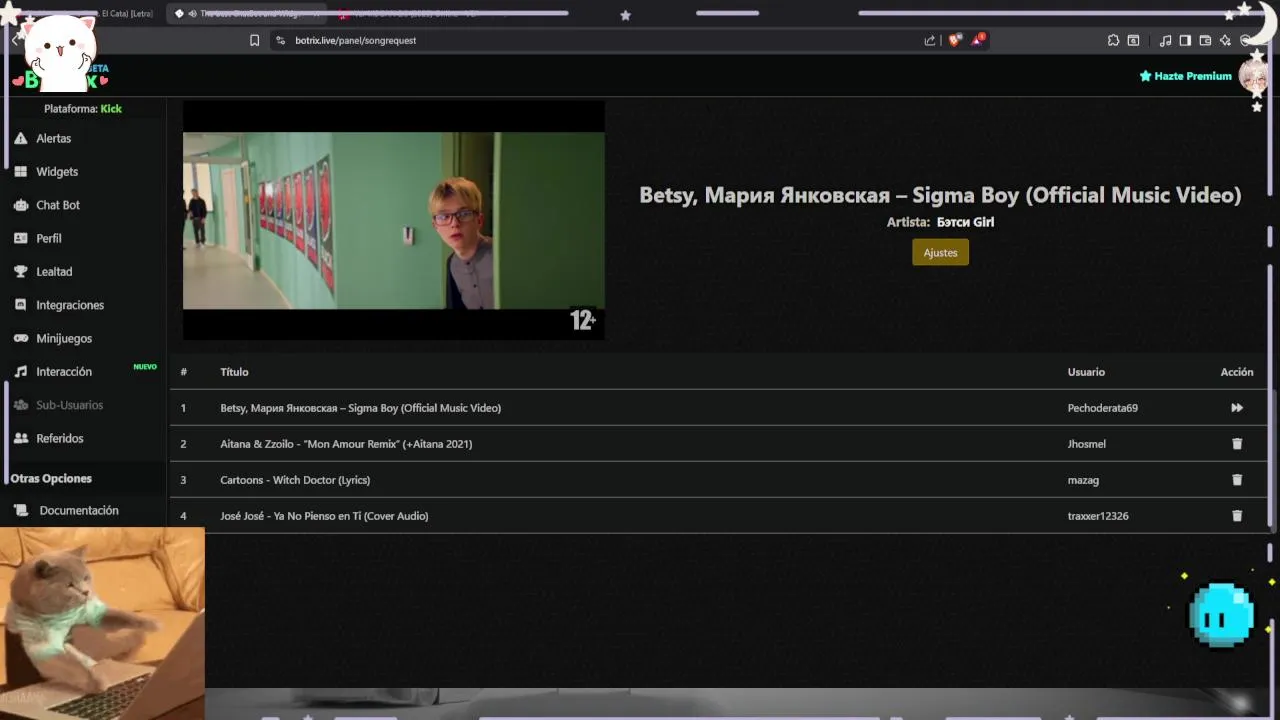Click the Kick platform label

[x=111, y=109]
